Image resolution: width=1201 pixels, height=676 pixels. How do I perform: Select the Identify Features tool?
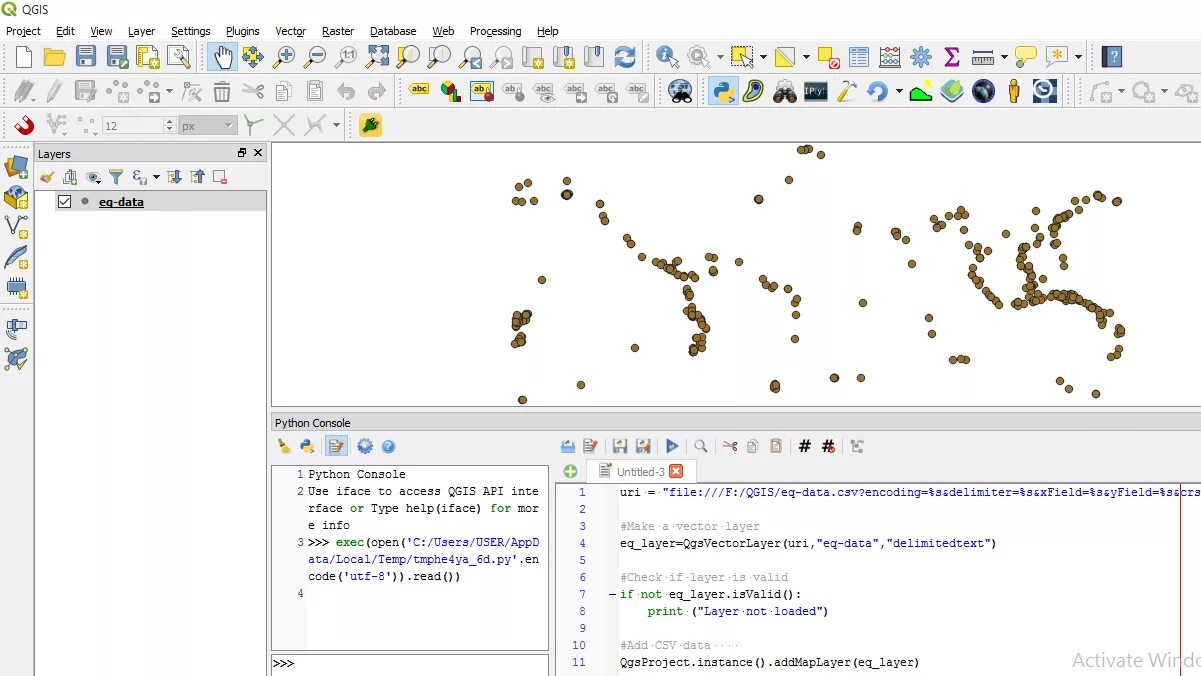[667, 57]
